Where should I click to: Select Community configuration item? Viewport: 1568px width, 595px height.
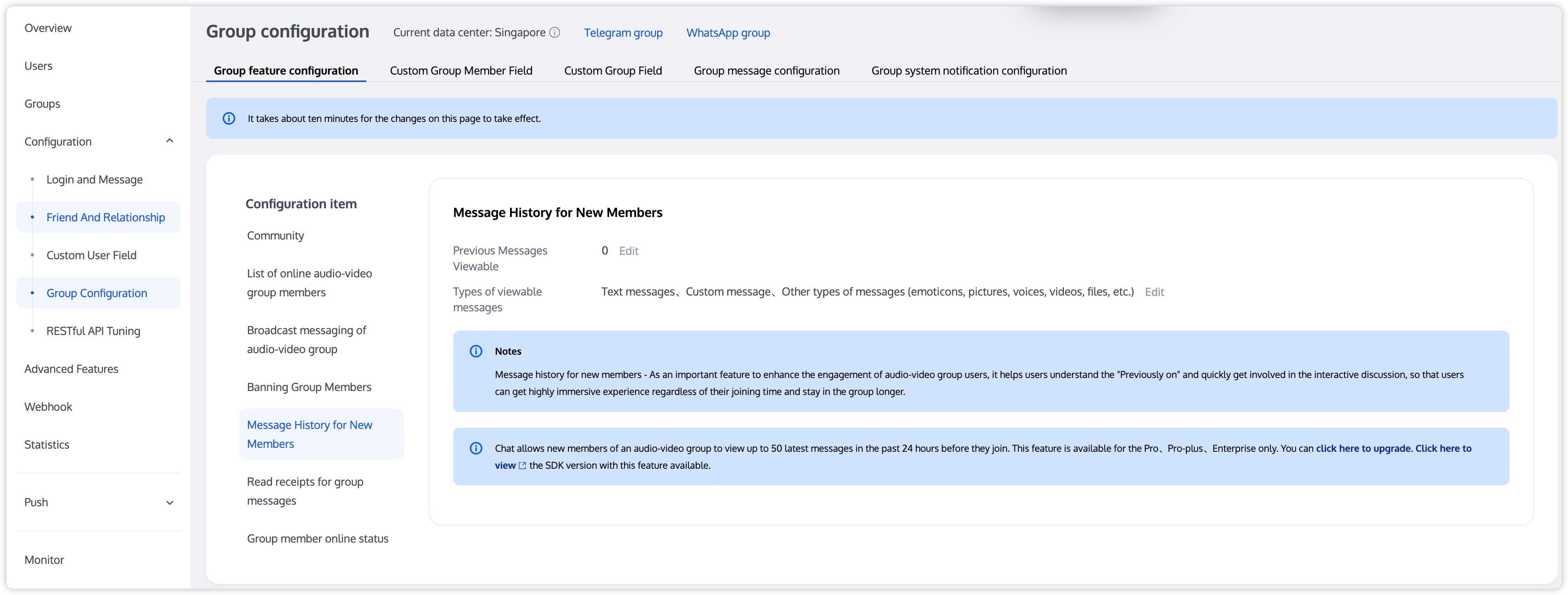point(275,236)
